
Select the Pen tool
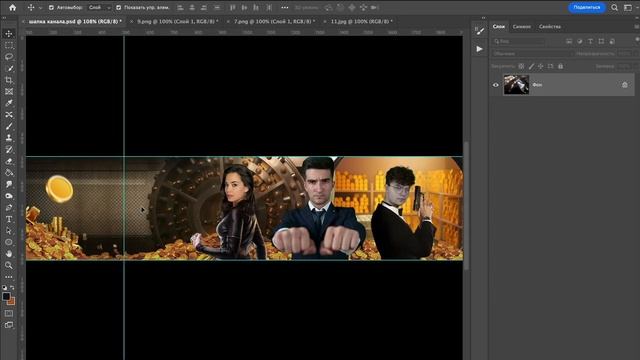pyautogui.click(x=9, y=207)
